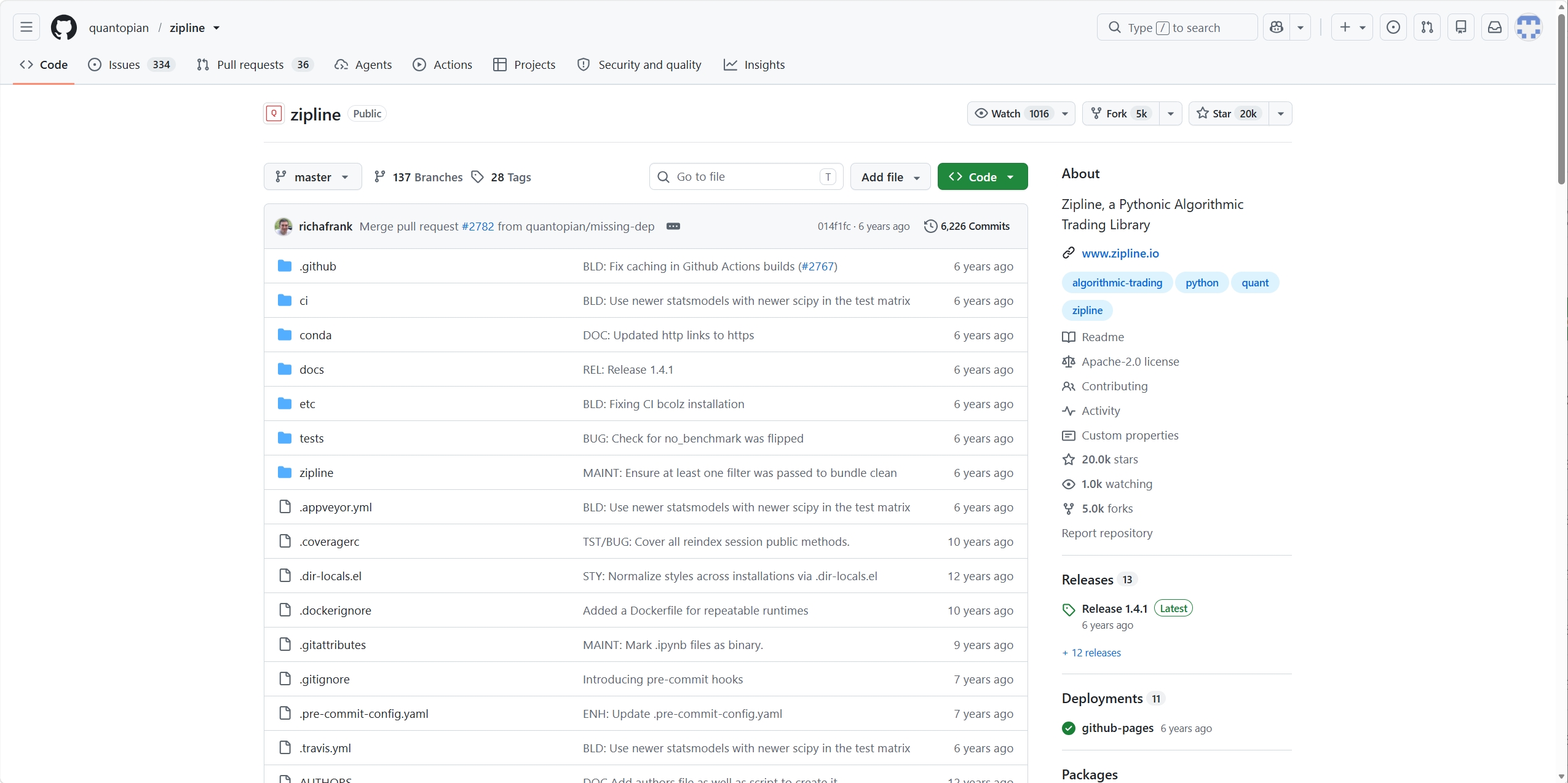Click the Tags tag icon
Screen dimensions: 1568x783
477,177
